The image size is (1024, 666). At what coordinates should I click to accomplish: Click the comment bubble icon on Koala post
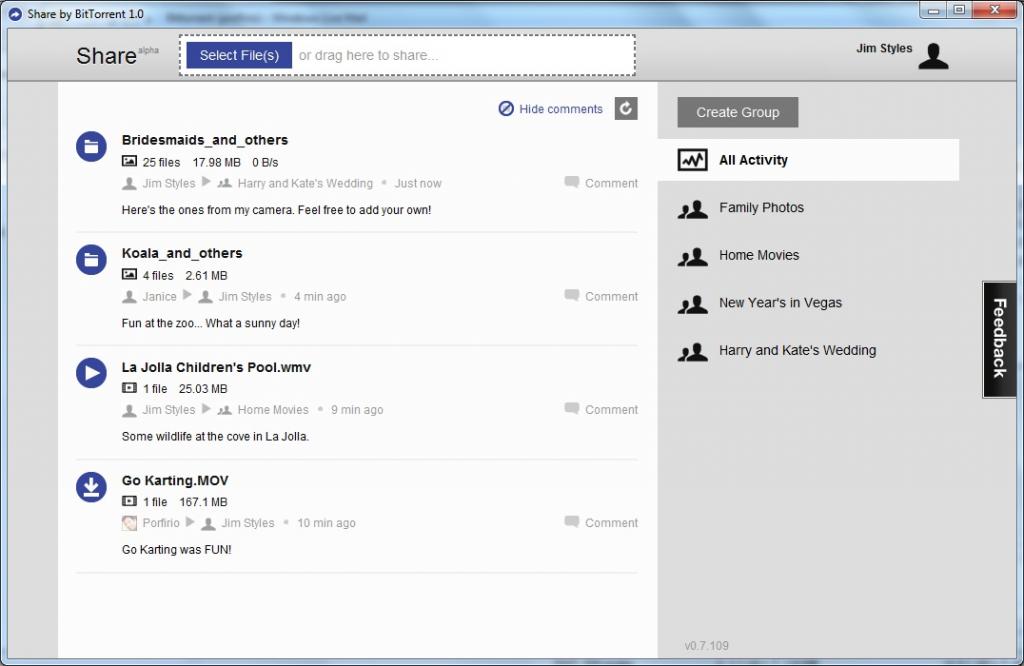click(571, 295)
